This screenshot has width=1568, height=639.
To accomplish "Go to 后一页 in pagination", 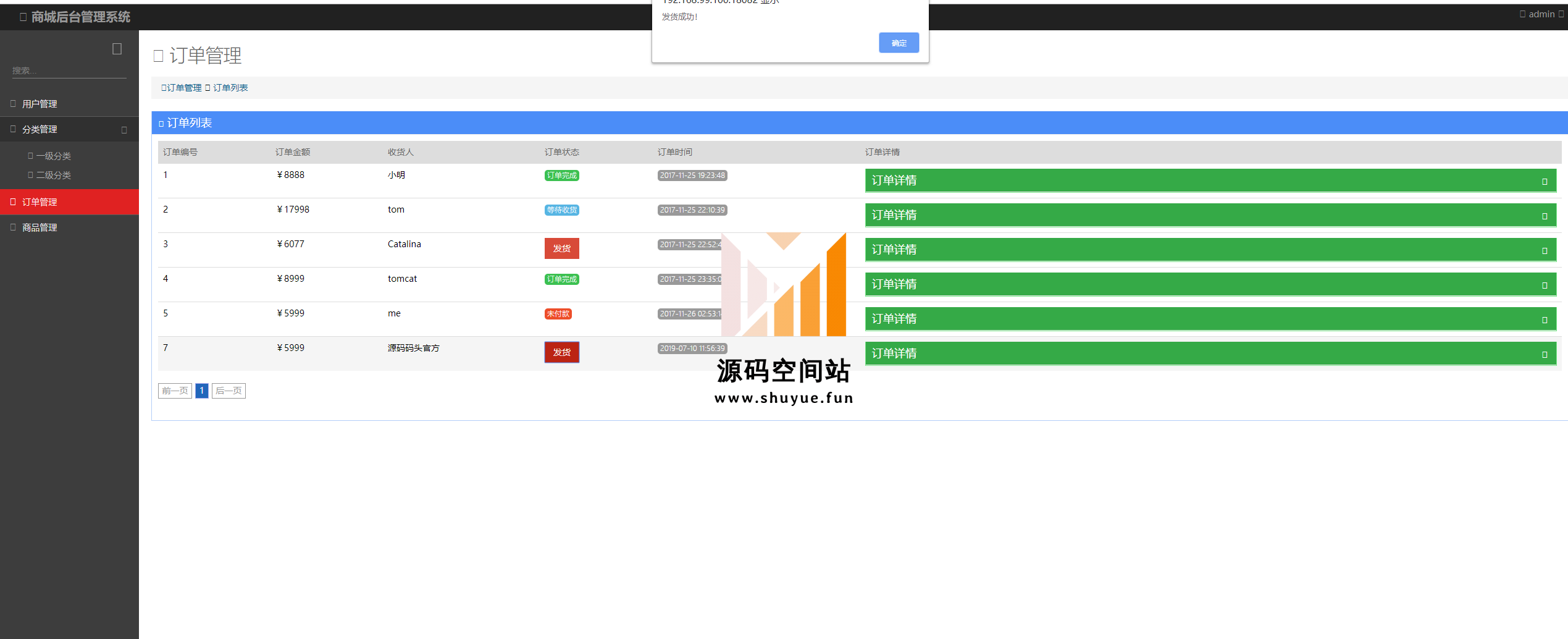I will point(228,391).
